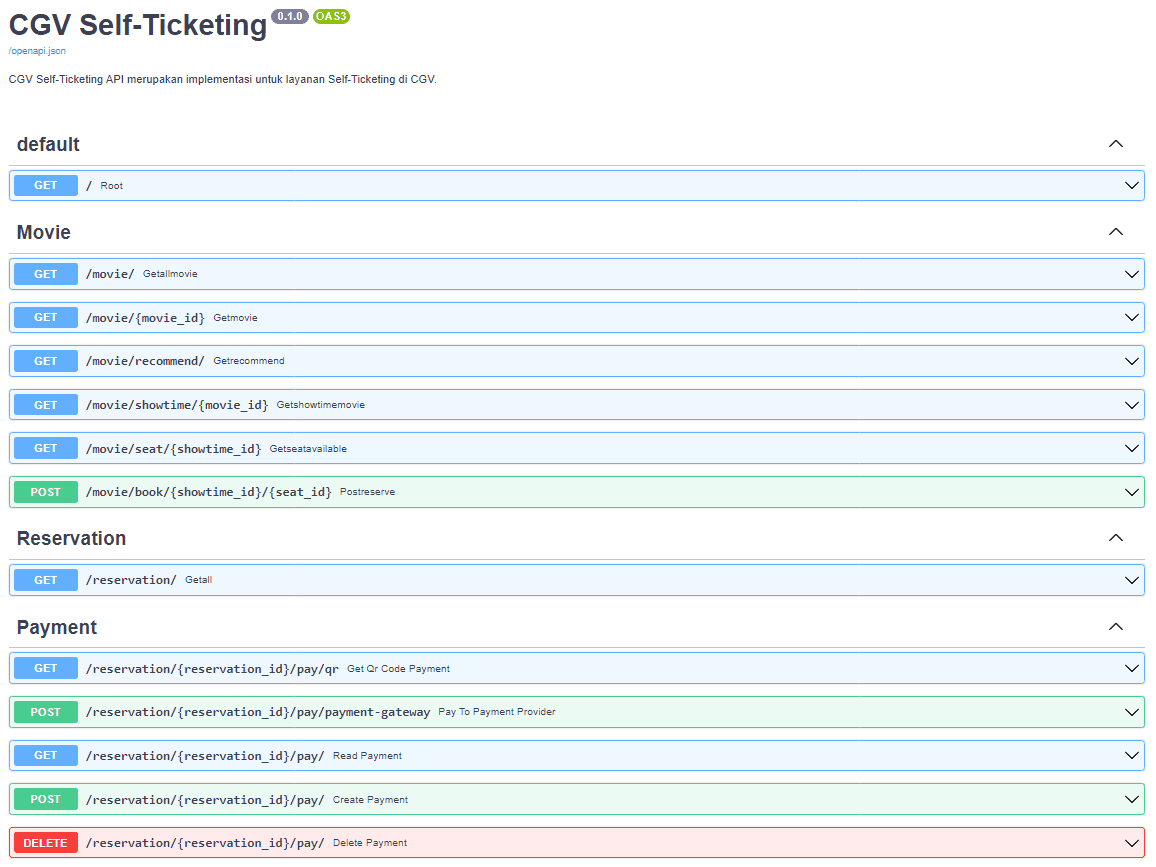This screenshot has width=1156, height=867.
Task: Select the Movie tag heading
Action: (44, 232)
